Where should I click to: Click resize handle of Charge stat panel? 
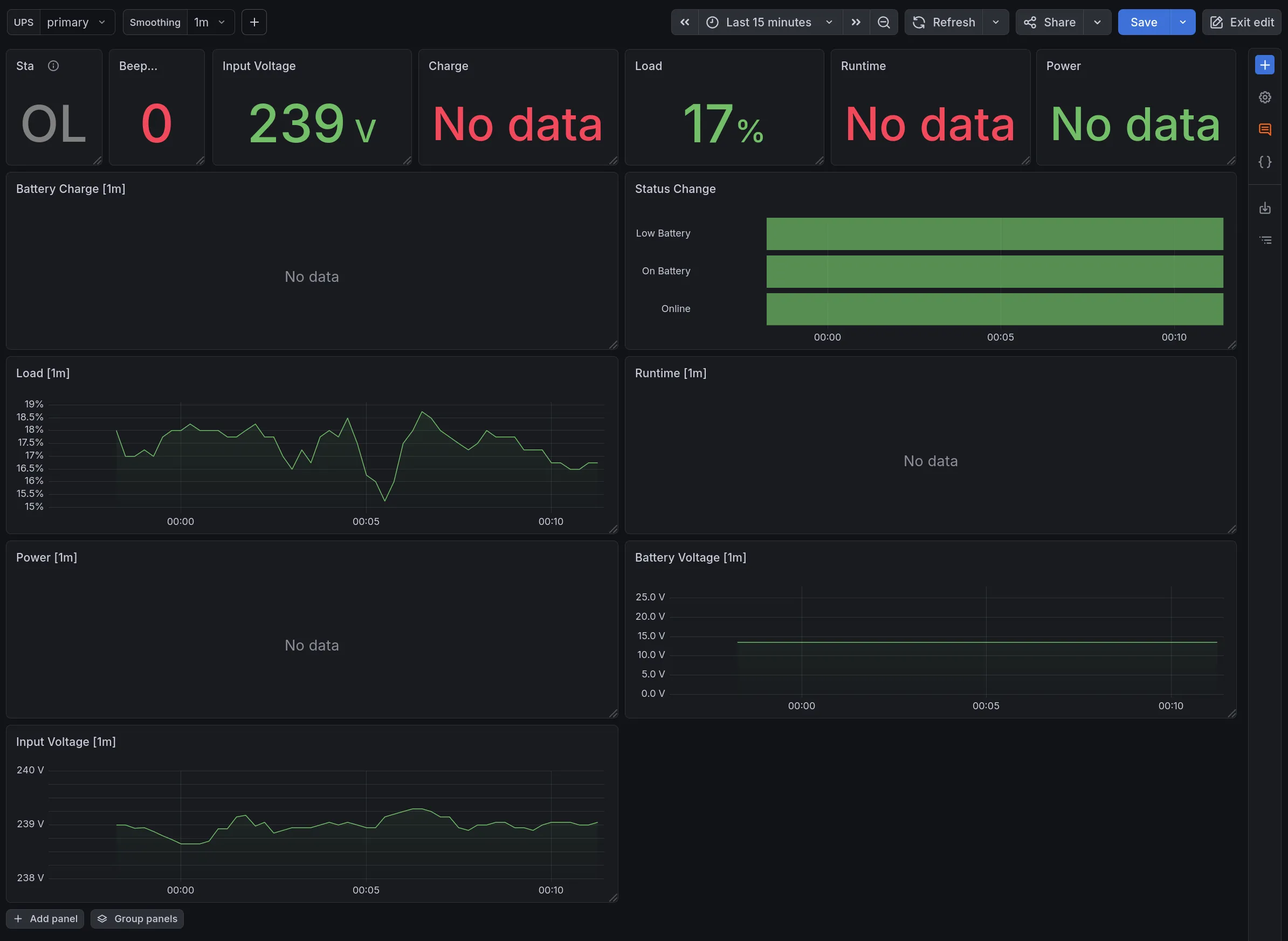pyautogui.click(x=614, y=161)
